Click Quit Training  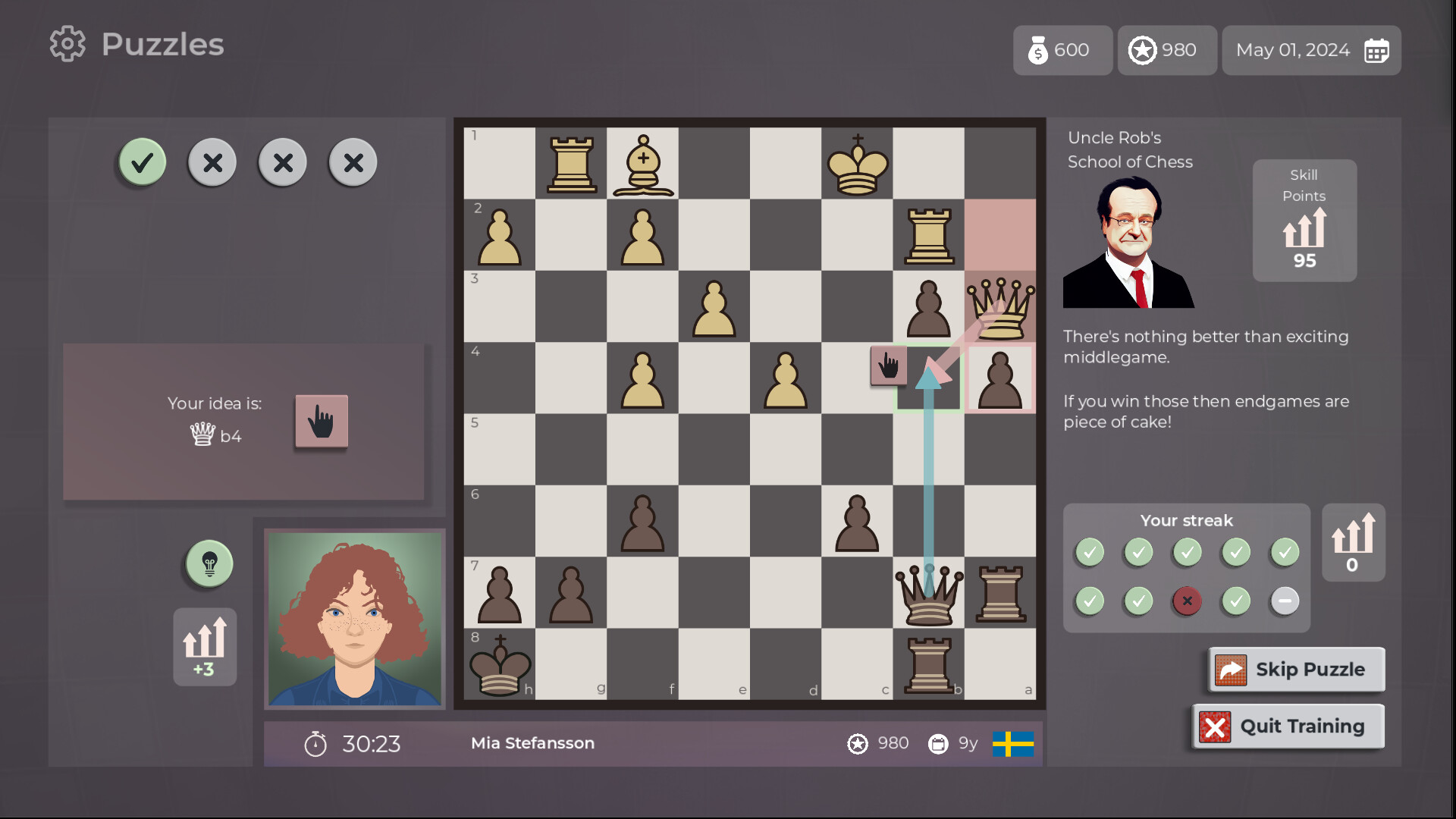pos(1287,726)
